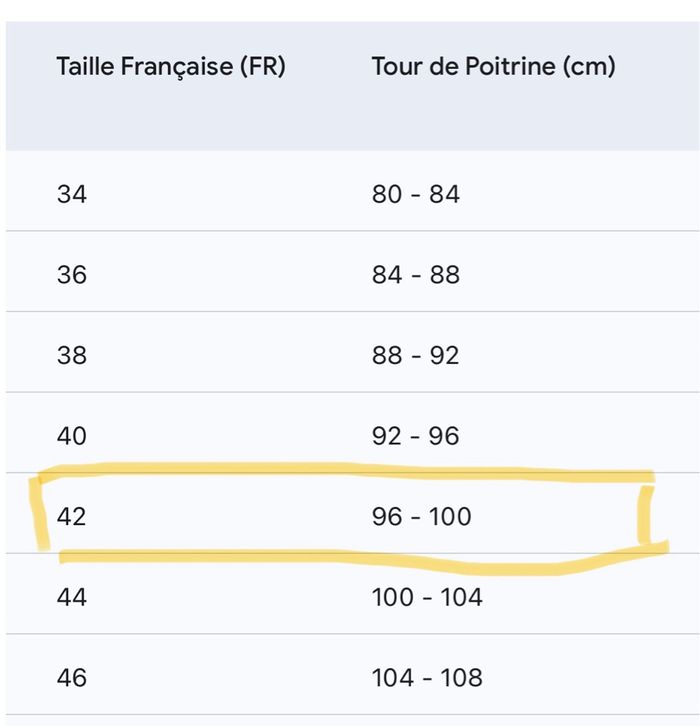The height and width of the screenshot is (726, 700).
Task: Select French size 36 cell
Action: [x=72, y=274]
